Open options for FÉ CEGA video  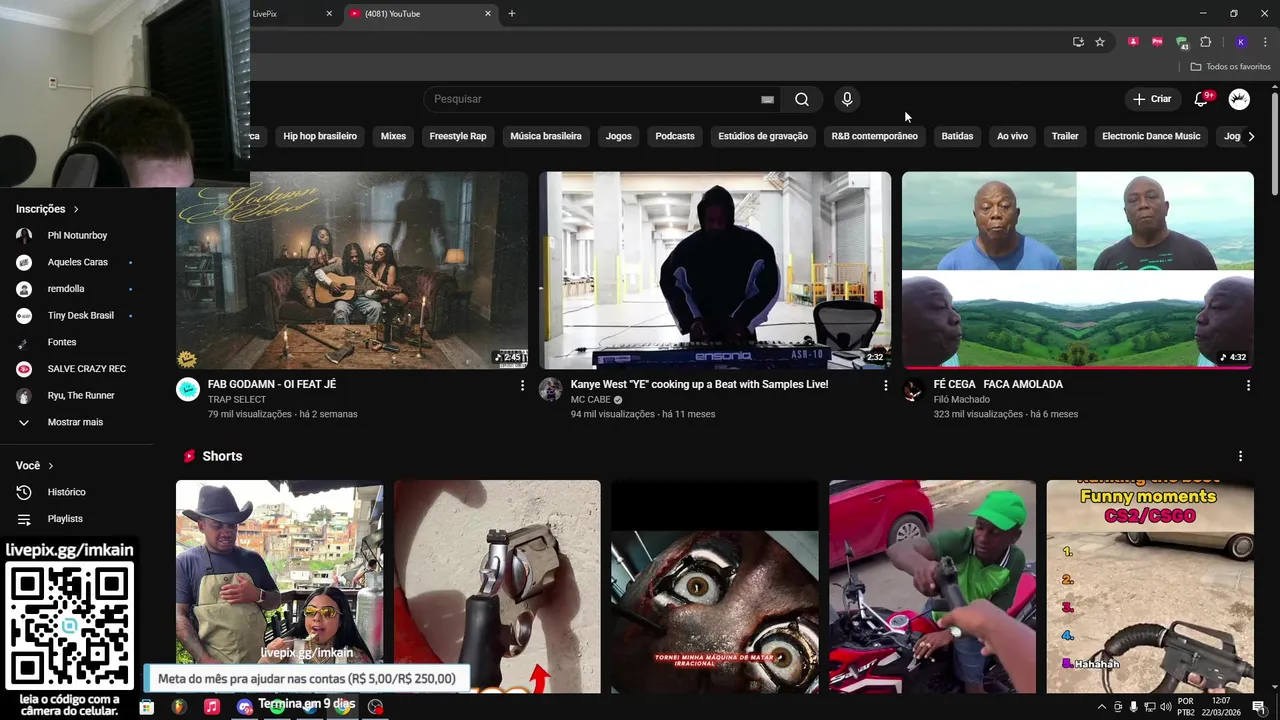(x=1248, y=385)
